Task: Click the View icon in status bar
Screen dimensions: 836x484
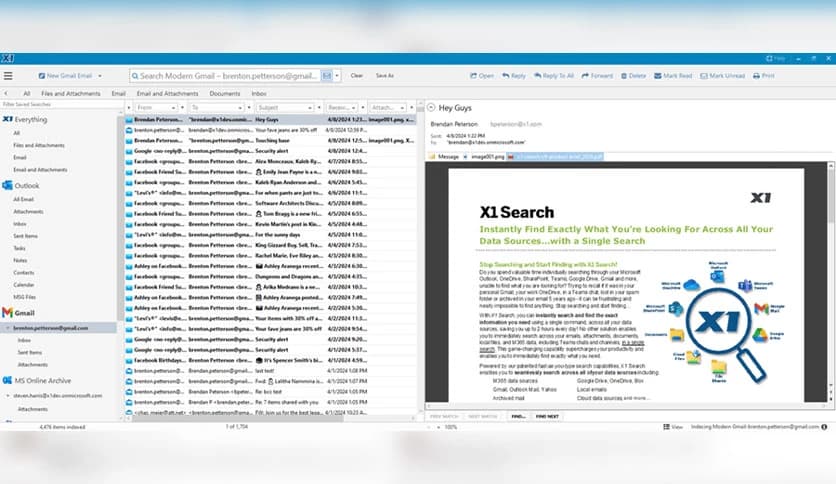Action: click(x=666, y=426)
